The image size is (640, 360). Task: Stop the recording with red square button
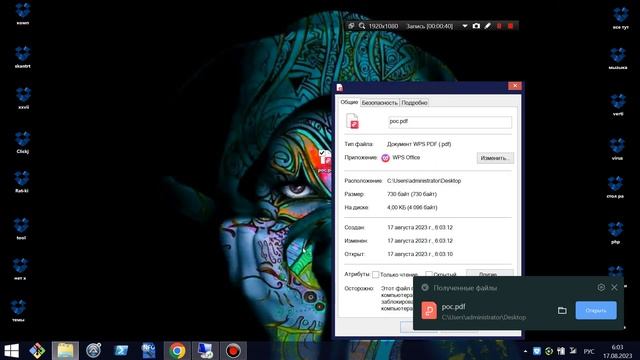coord(510,26)
